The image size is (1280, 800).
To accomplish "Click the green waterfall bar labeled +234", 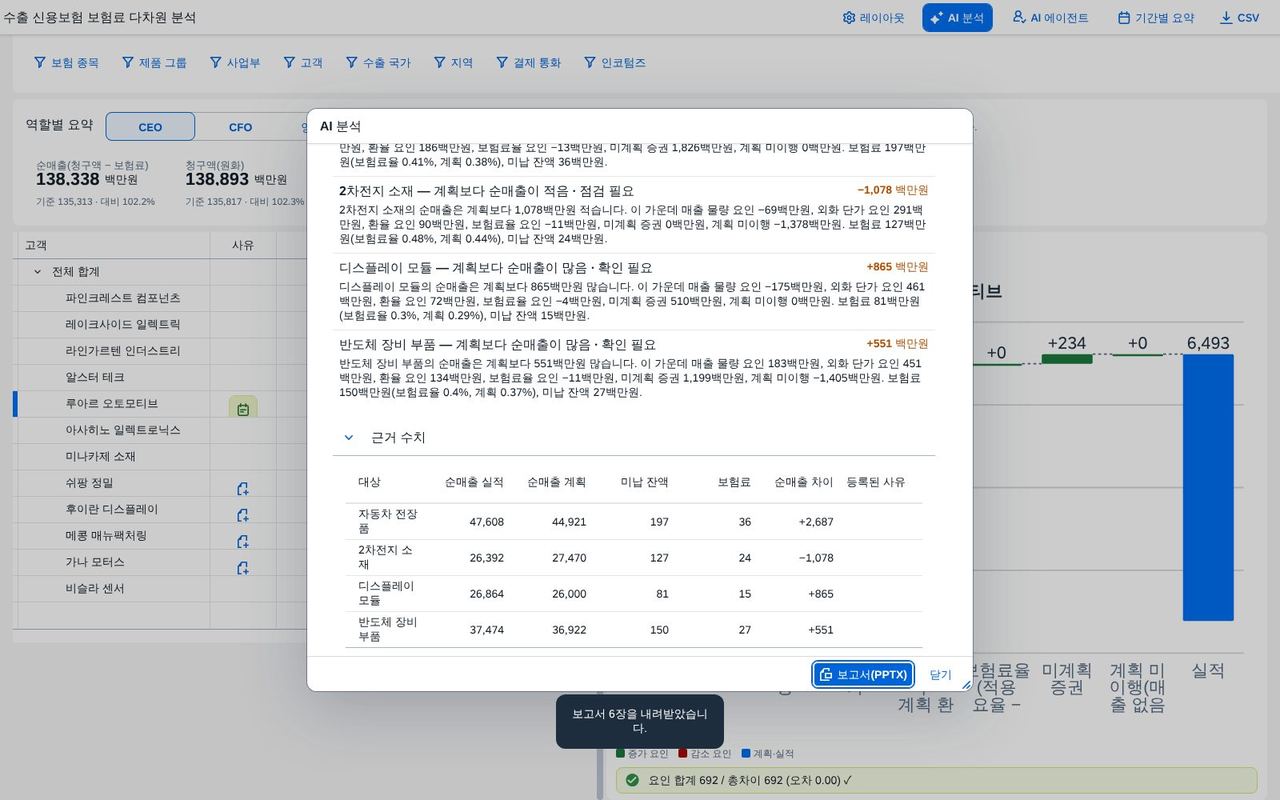I will (1066, 359).
